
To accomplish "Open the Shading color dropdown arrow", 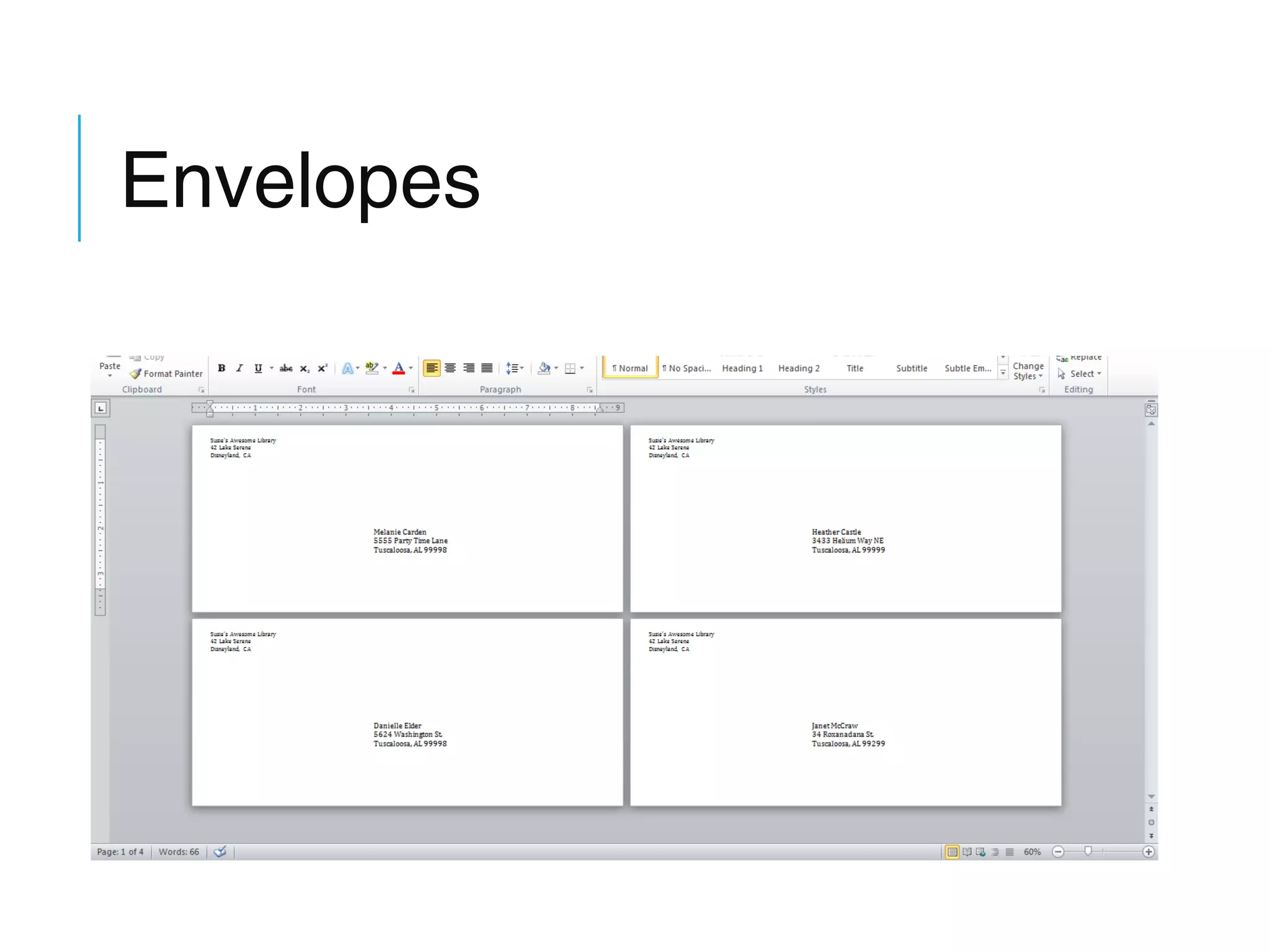I will point(556,368).
